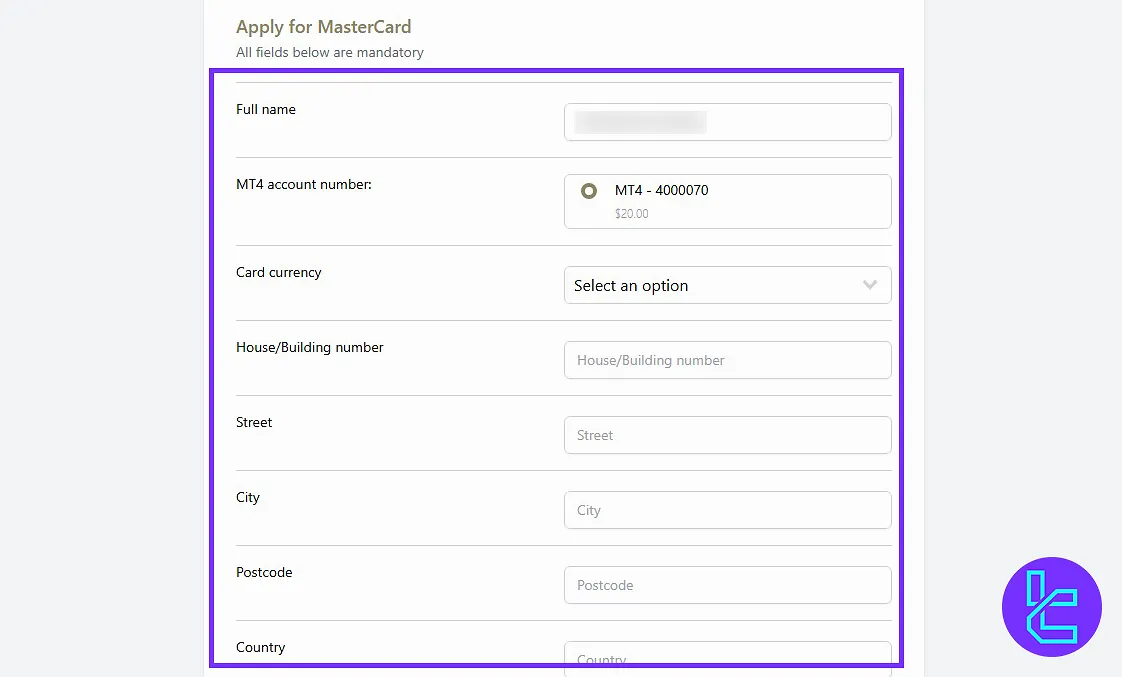Open the Card currency dropdown
This screenshot has width=1122, height=677.
pos(727,285)
